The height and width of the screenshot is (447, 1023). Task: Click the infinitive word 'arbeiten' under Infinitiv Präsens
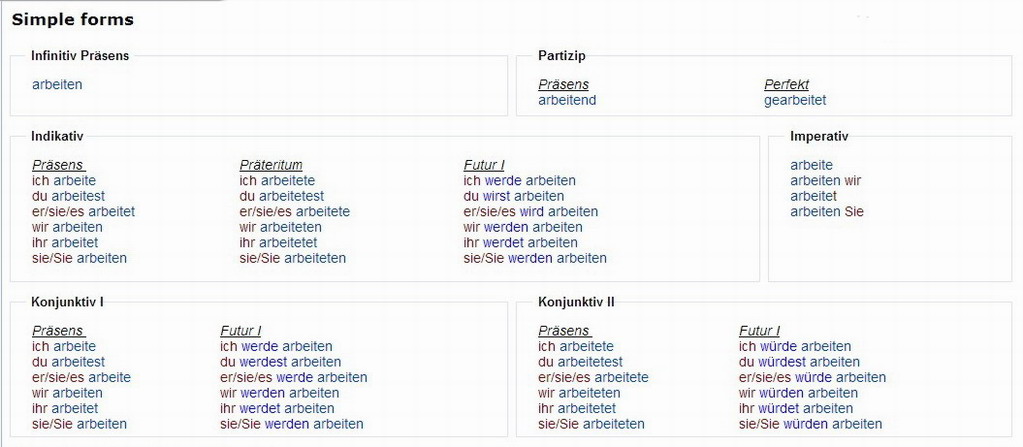point(57,85)
